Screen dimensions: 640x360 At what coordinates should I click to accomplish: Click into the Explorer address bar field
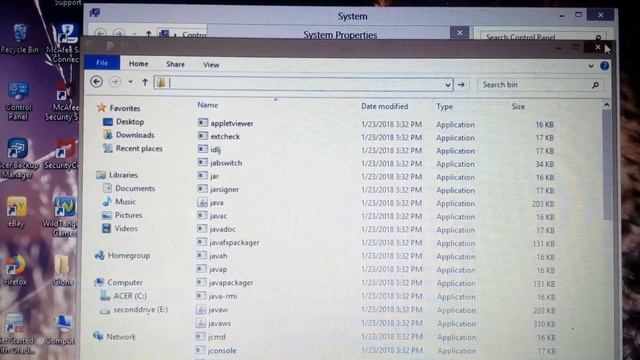[x=303, y=84]
